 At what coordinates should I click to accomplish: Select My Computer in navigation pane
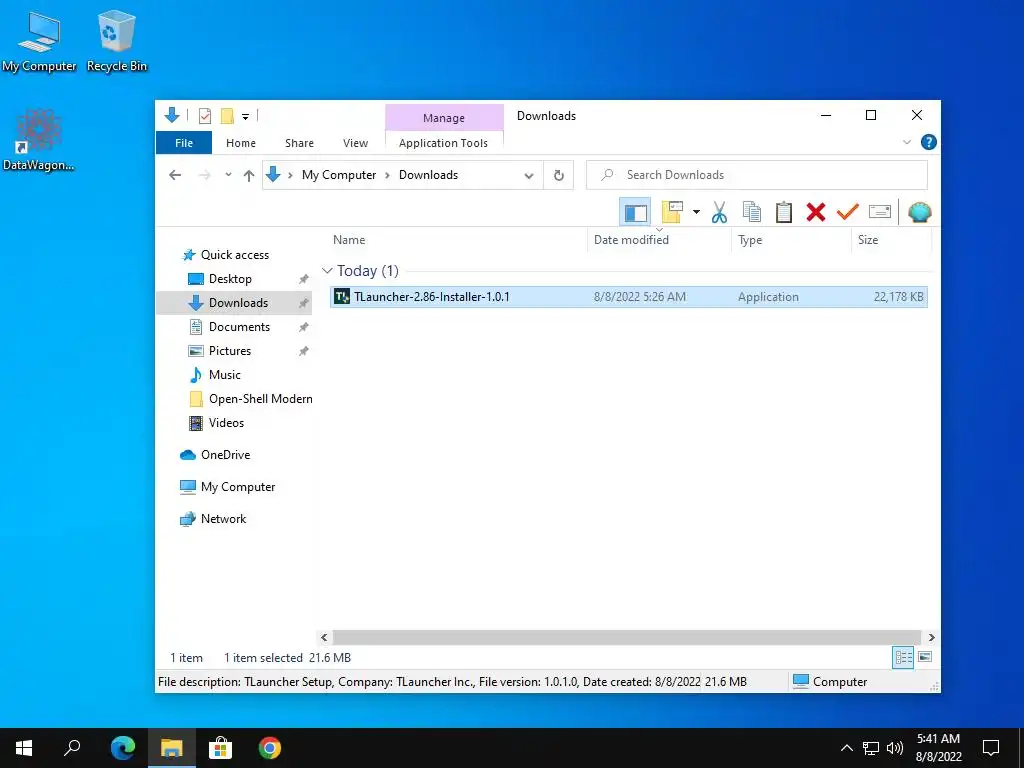pos(238,487)
